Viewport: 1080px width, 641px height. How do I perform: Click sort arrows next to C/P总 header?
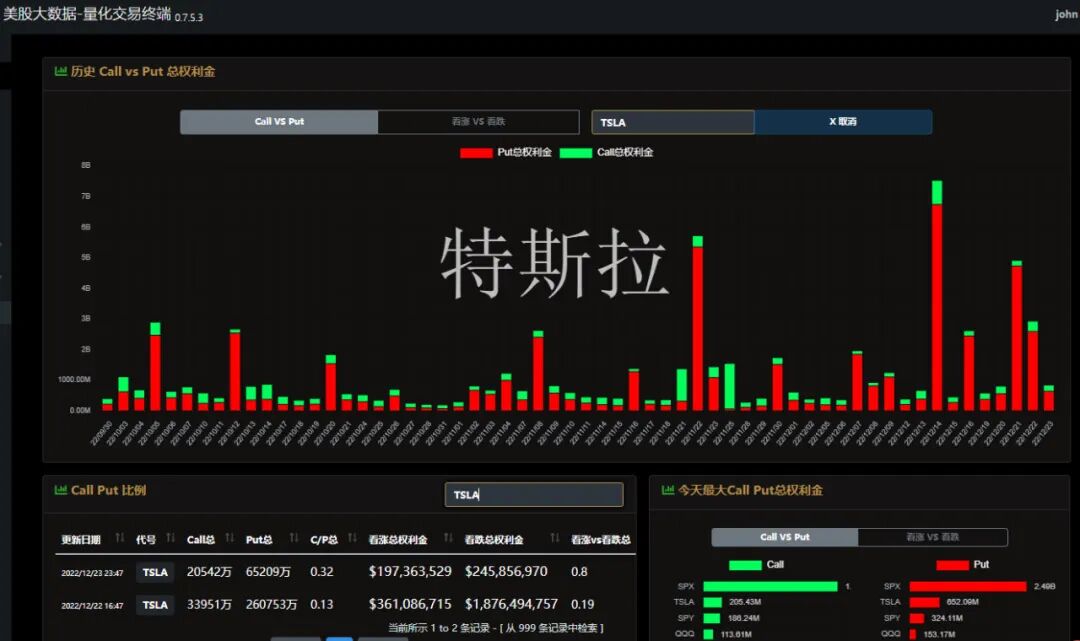[352, 538]
